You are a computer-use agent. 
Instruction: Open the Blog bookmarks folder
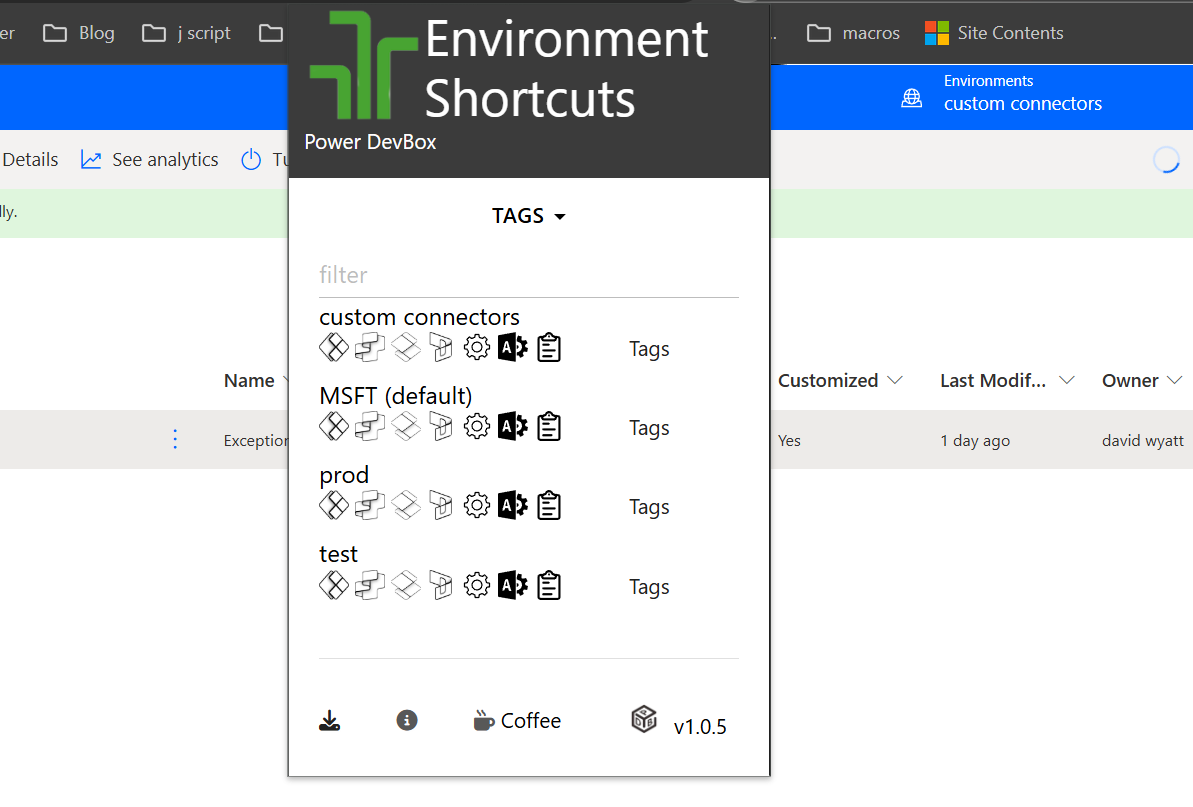pyautogui.click(x=79, y=33)
